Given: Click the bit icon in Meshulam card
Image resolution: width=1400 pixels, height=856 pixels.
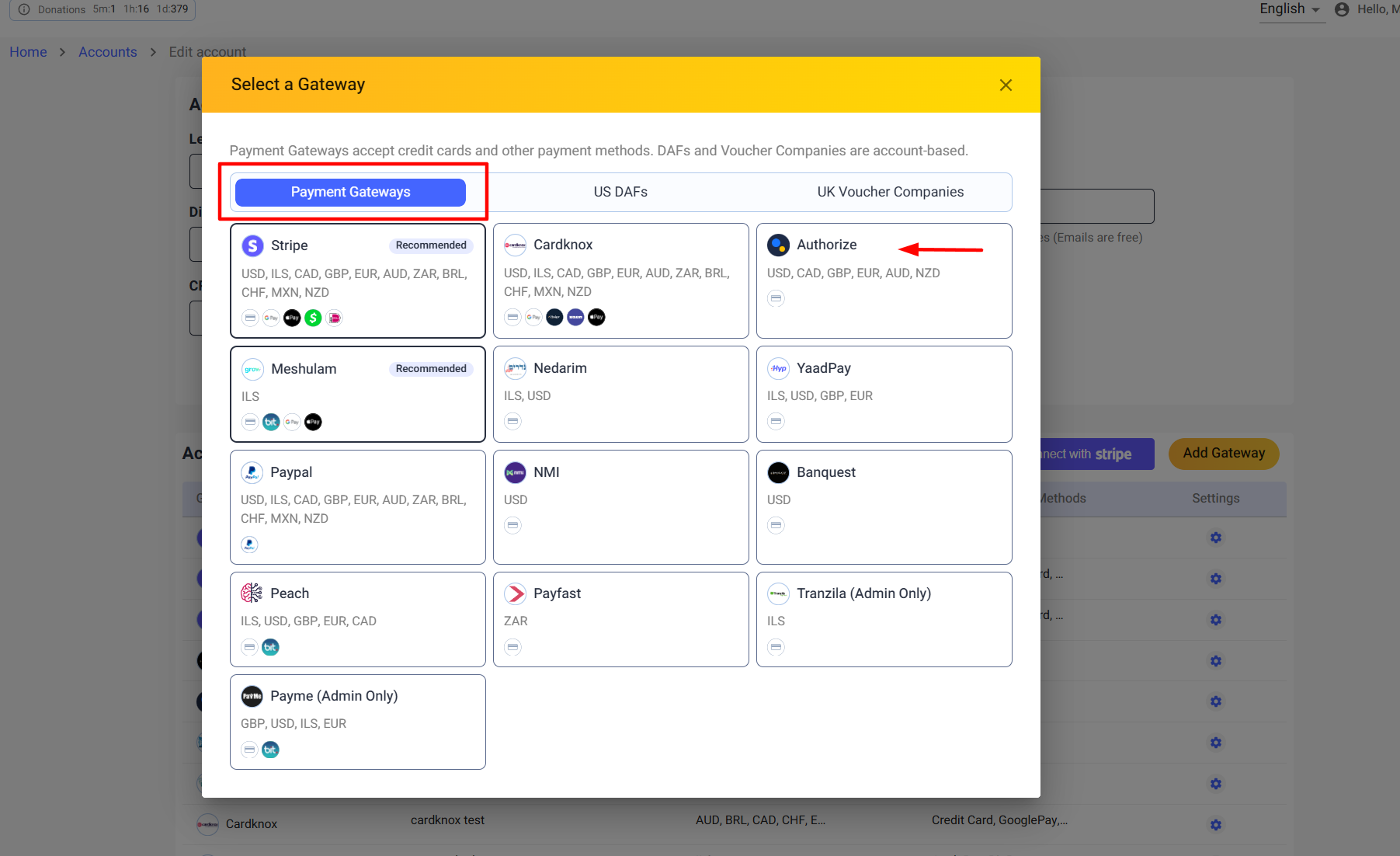Looking at the screenshot, I should click(271, 422).
